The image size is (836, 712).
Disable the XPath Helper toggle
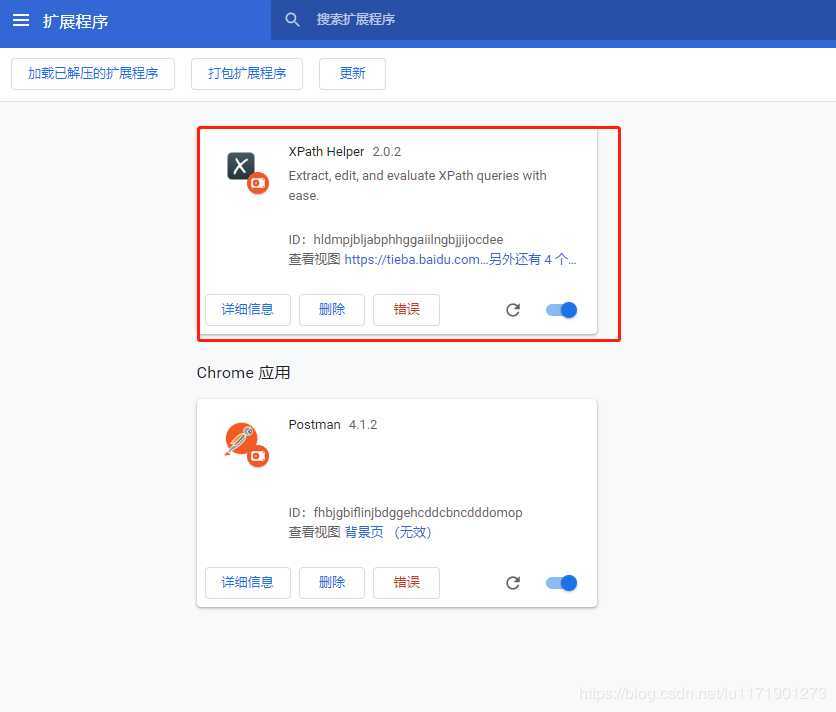coord(561,310)
